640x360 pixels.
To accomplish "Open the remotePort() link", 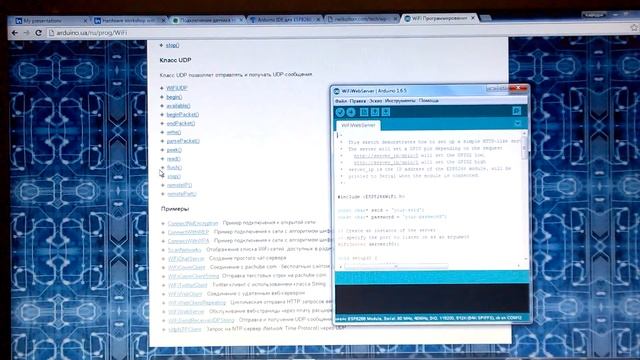I will 182,194.
